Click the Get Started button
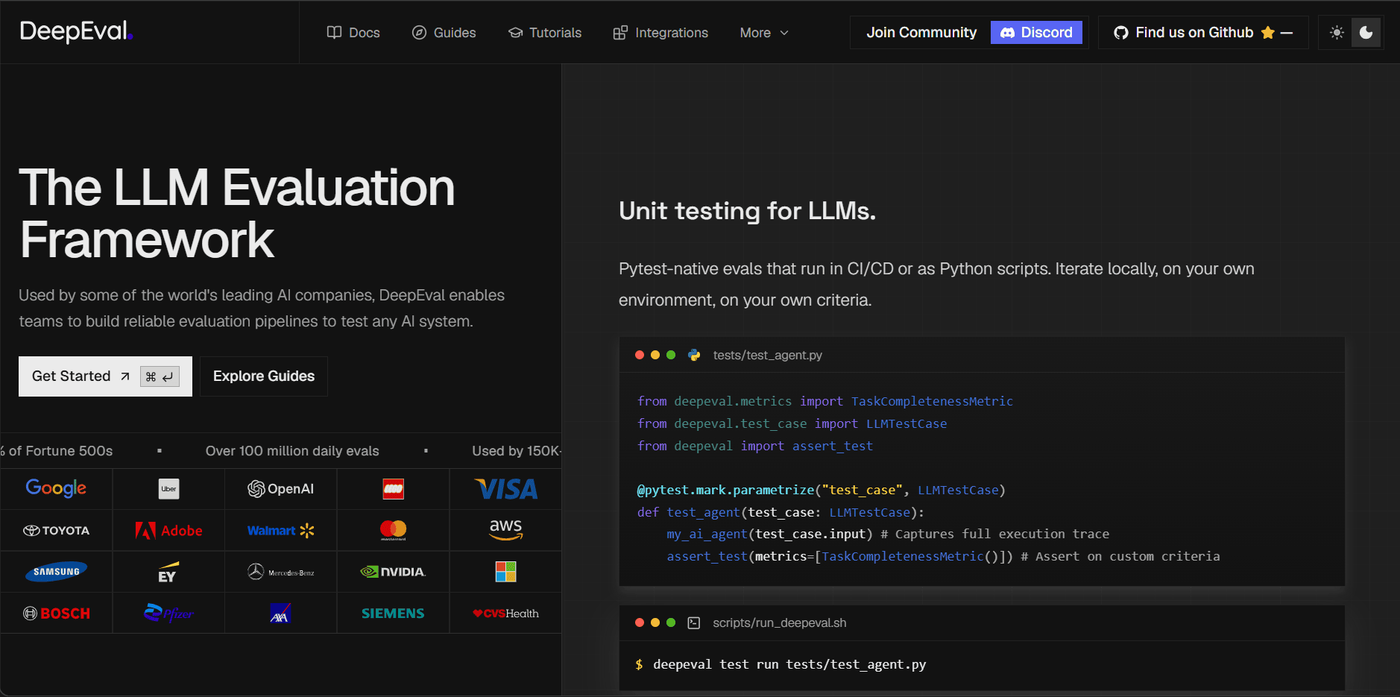 105,376
